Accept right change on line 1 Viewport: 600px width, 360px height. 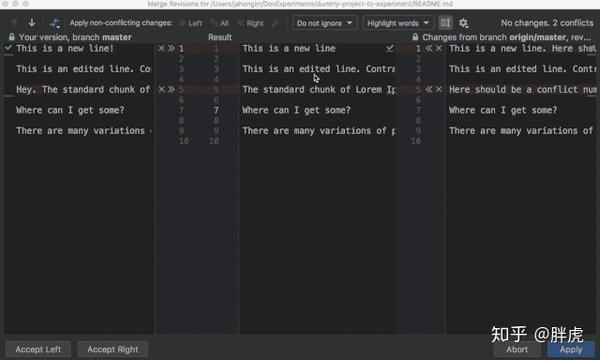(429, 48)
